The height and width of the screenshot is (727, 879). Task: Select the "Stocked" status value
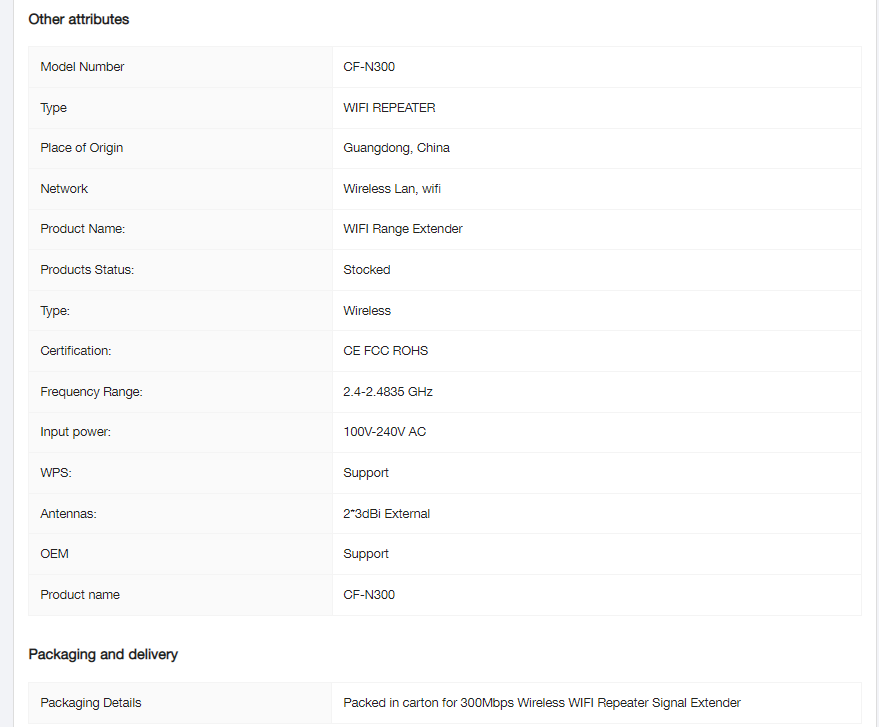pos(367,270)
